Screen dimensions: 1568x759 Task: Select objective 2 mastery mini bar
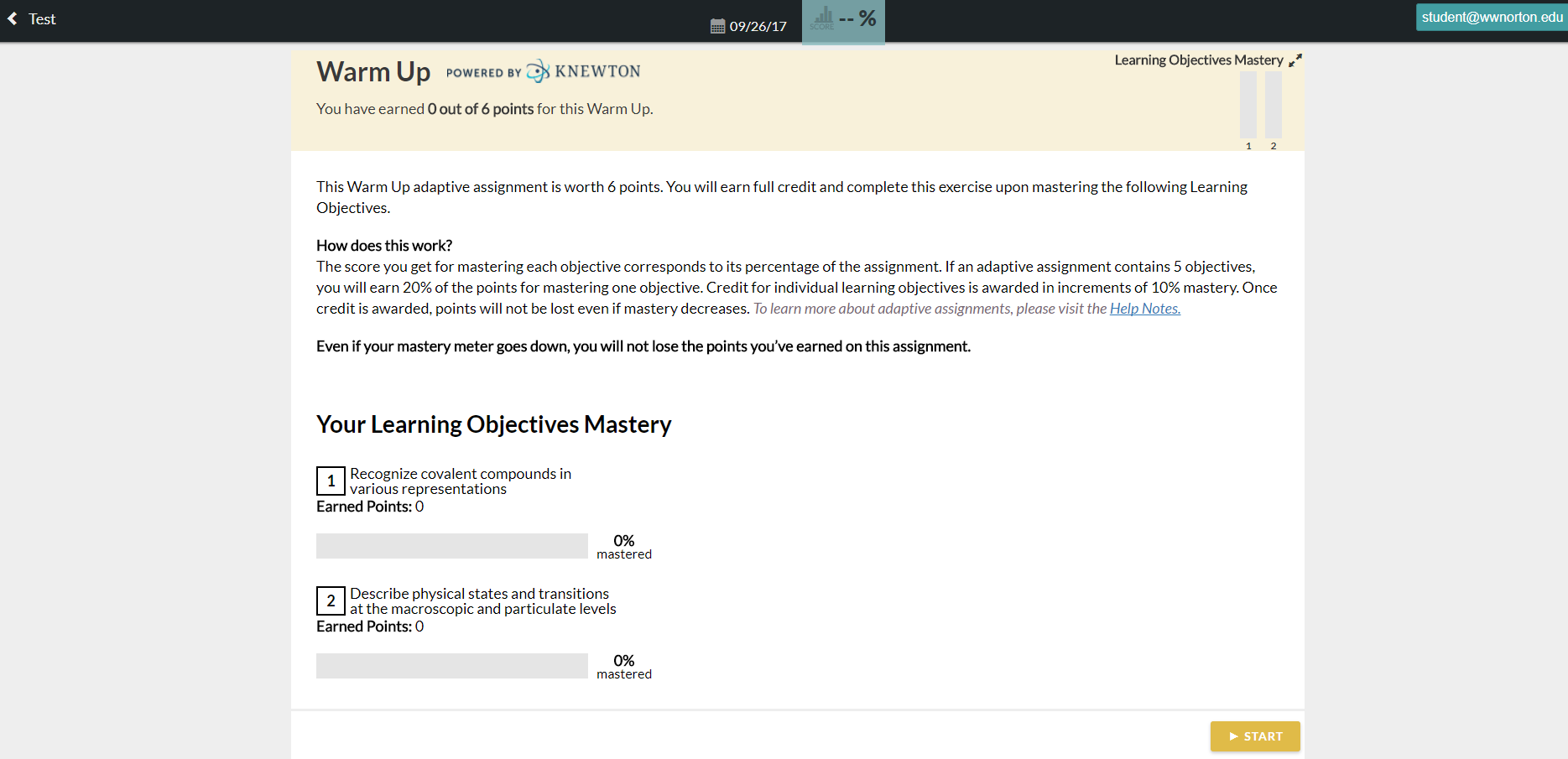(x=1274, y=105)
